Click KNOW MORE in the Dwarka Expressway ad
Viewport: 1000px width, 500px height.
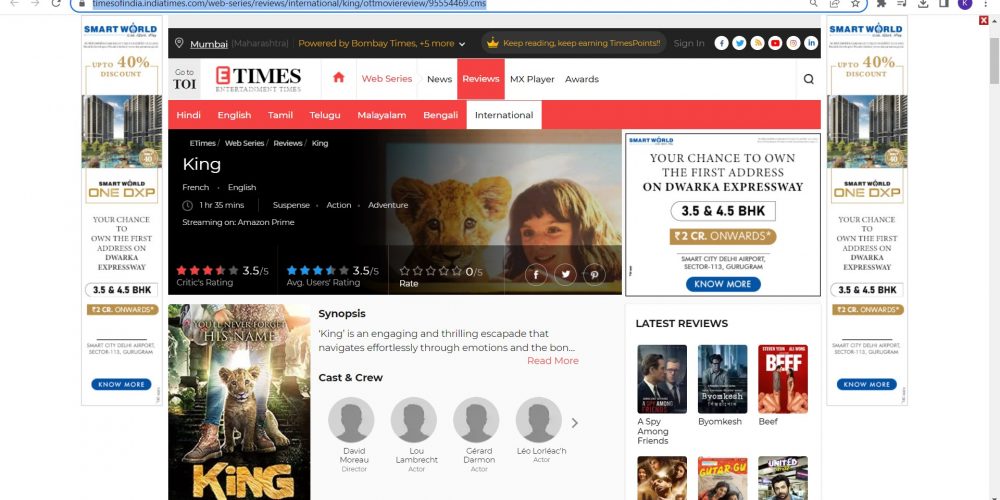tap(723, 284)
